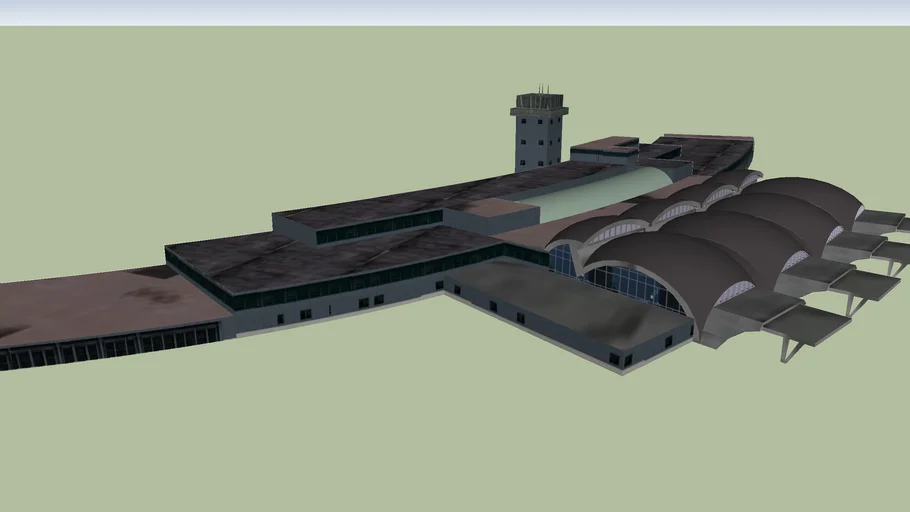Click the window rows on the tower shaft

pos(539,142)
